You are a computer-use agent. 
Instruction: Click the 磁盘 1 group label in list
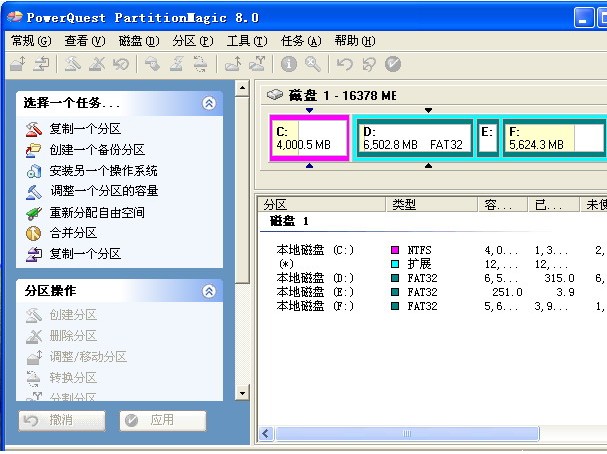click(289, 221)
